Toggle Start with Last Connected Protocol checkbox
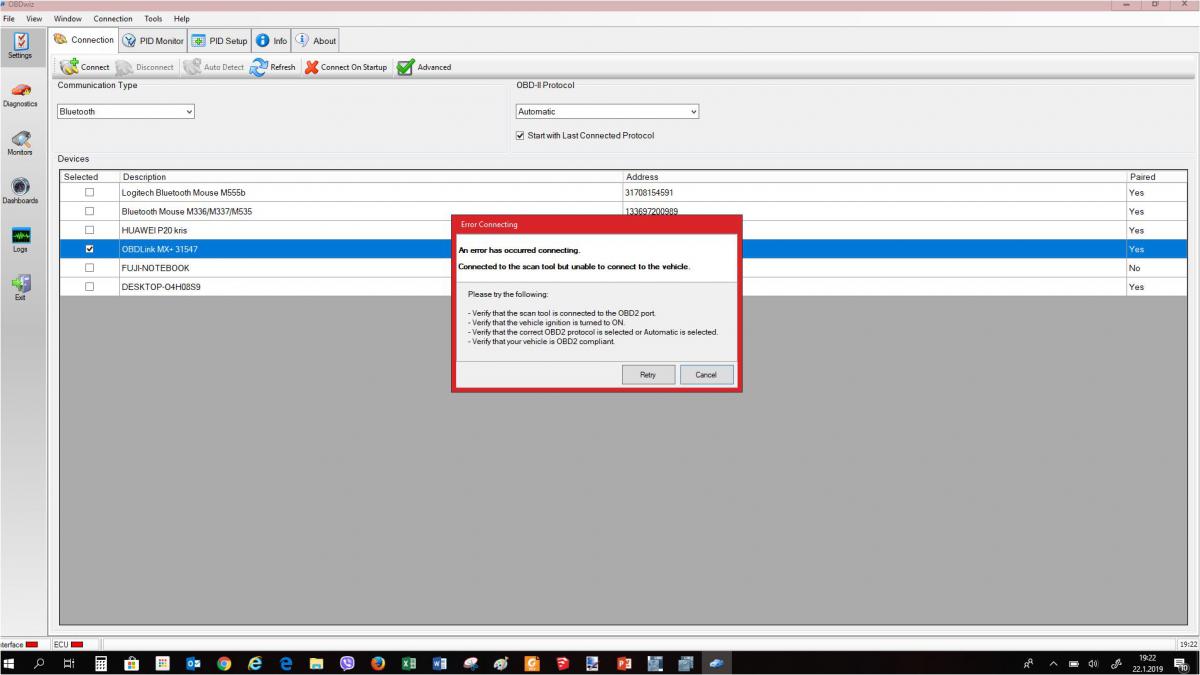This screenshot has height=675, width=1200. pyautogui.click(x=520, y=136)
